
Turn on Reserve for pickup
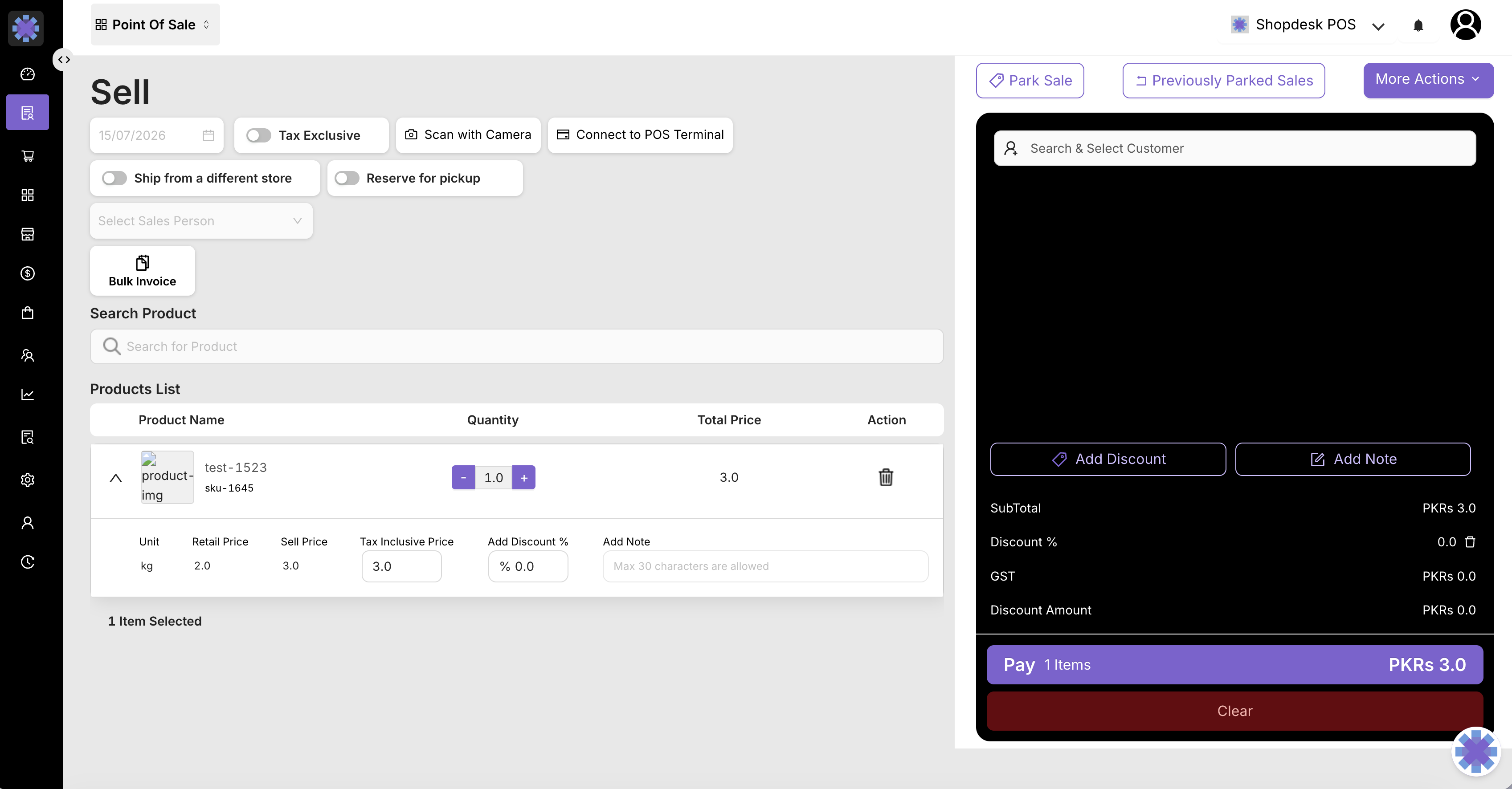(347, 179)
